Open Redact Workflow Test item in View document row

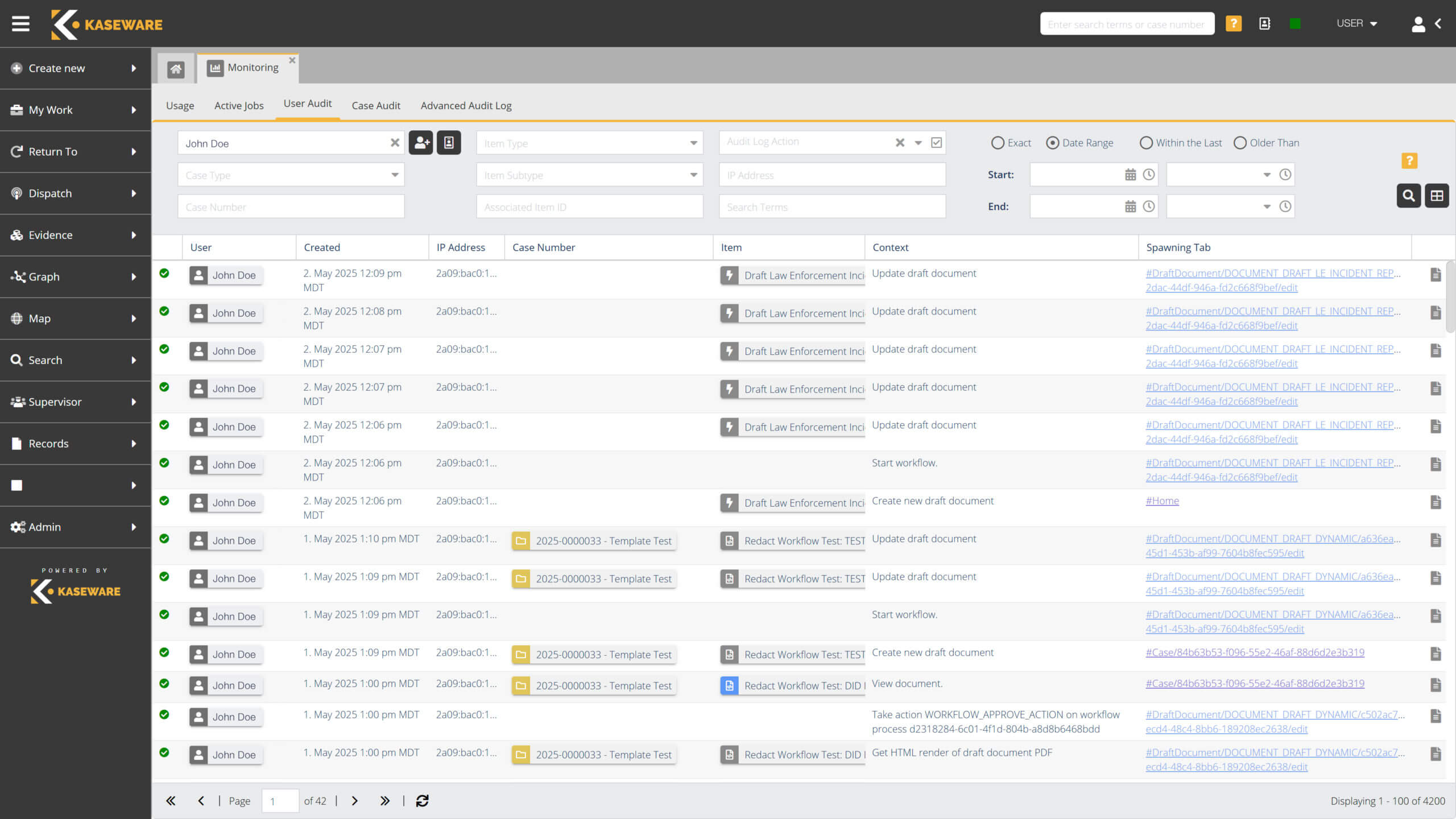click(793, 685)
